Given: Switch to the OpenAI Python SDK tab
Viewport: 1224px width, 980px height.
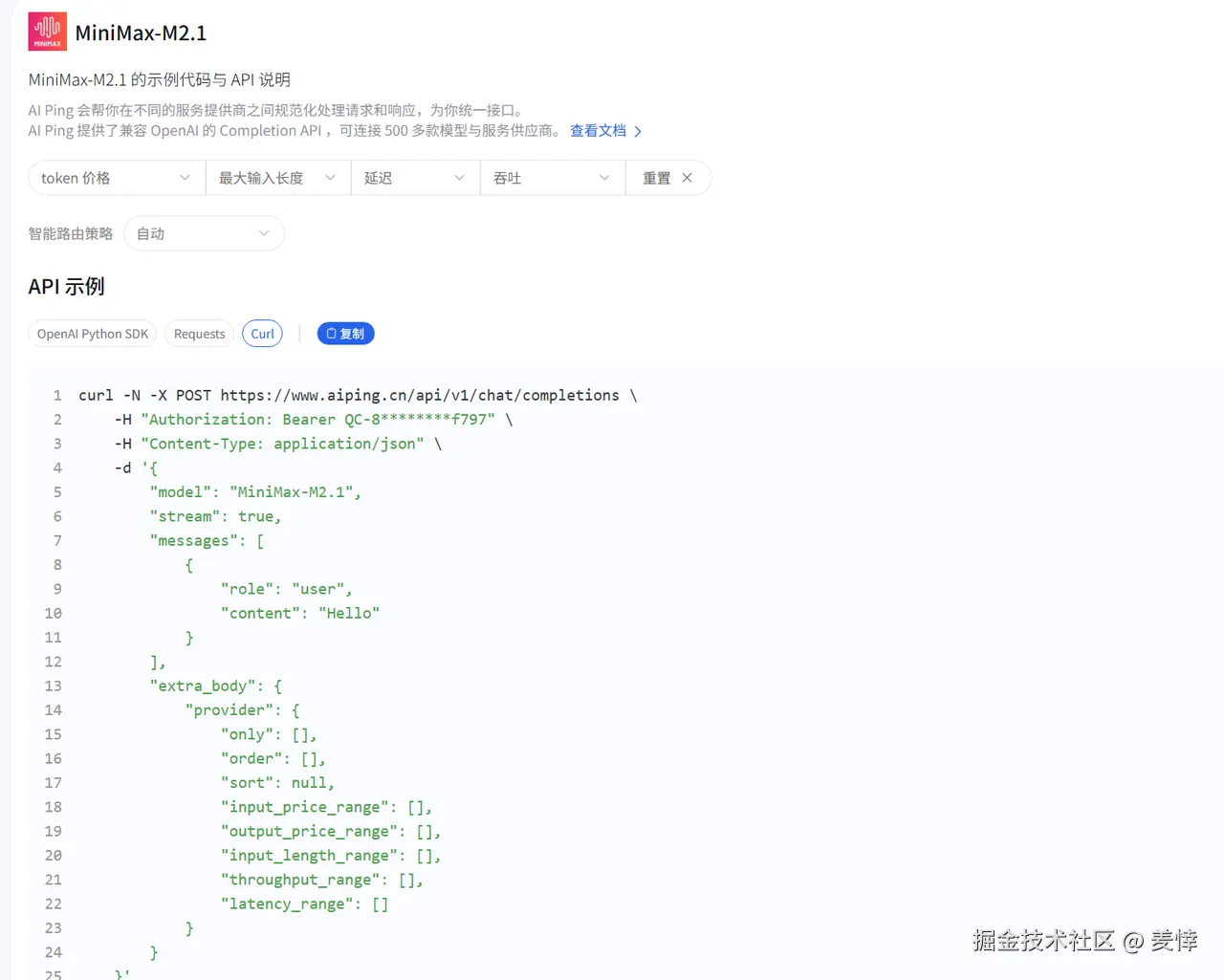Looking at the screenshot, I should tap(93, 334).
